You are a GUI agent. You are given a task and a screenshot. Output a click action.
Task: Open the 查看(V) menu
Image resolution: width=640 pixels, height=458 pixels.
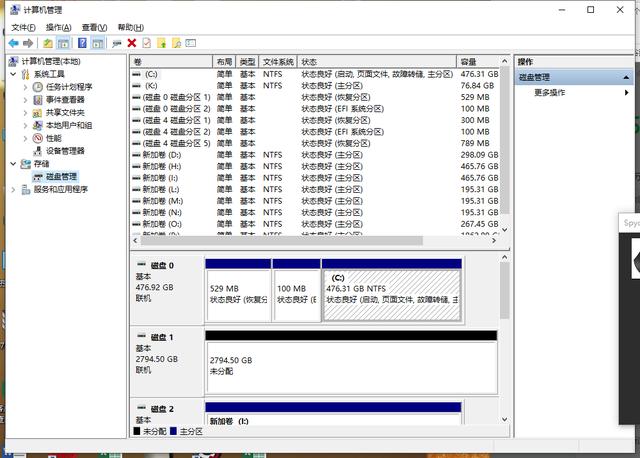point(94,27)
